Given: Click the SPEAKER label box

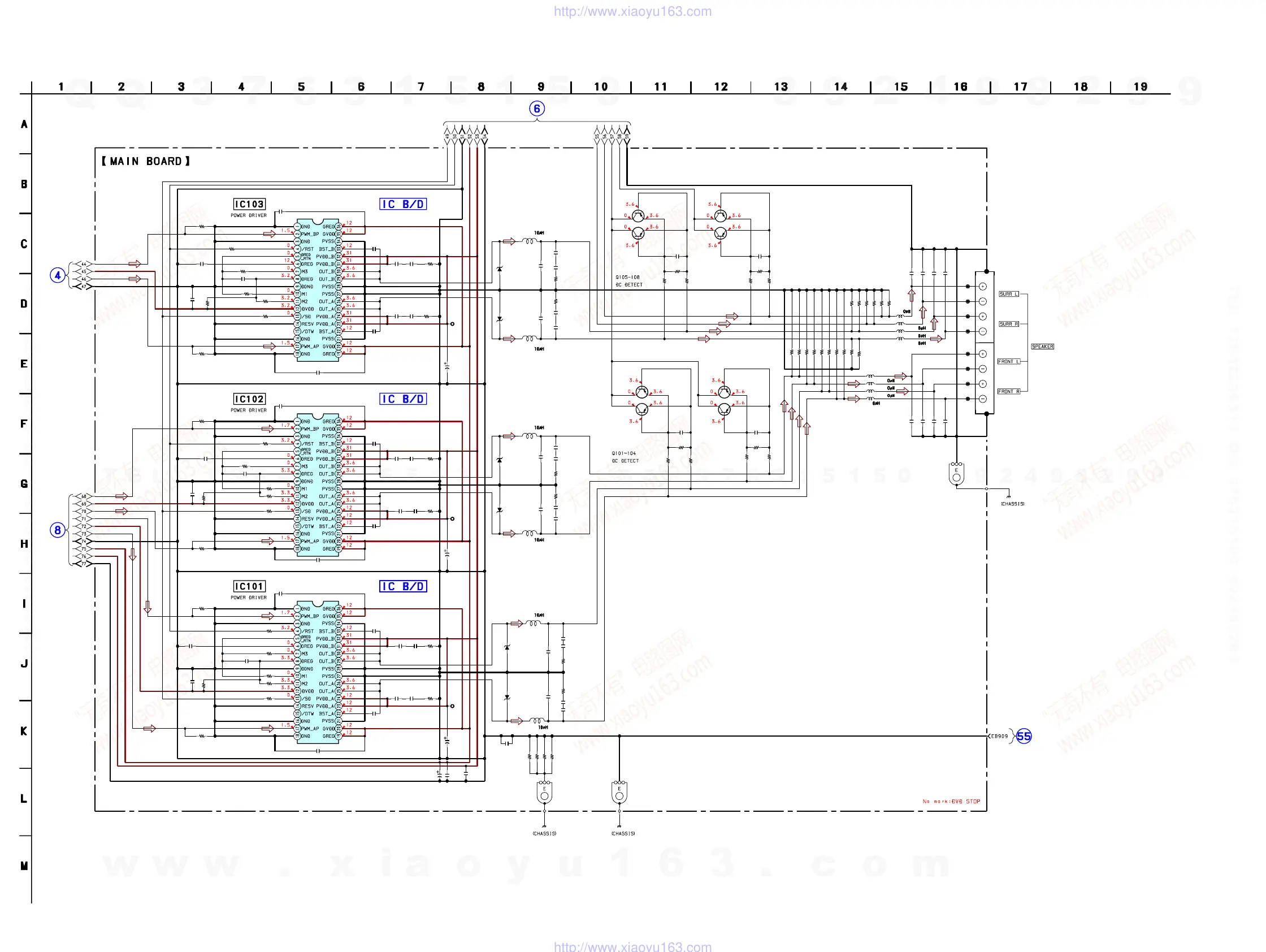Looking at the screenshot, I should [x=1042, y=347].
